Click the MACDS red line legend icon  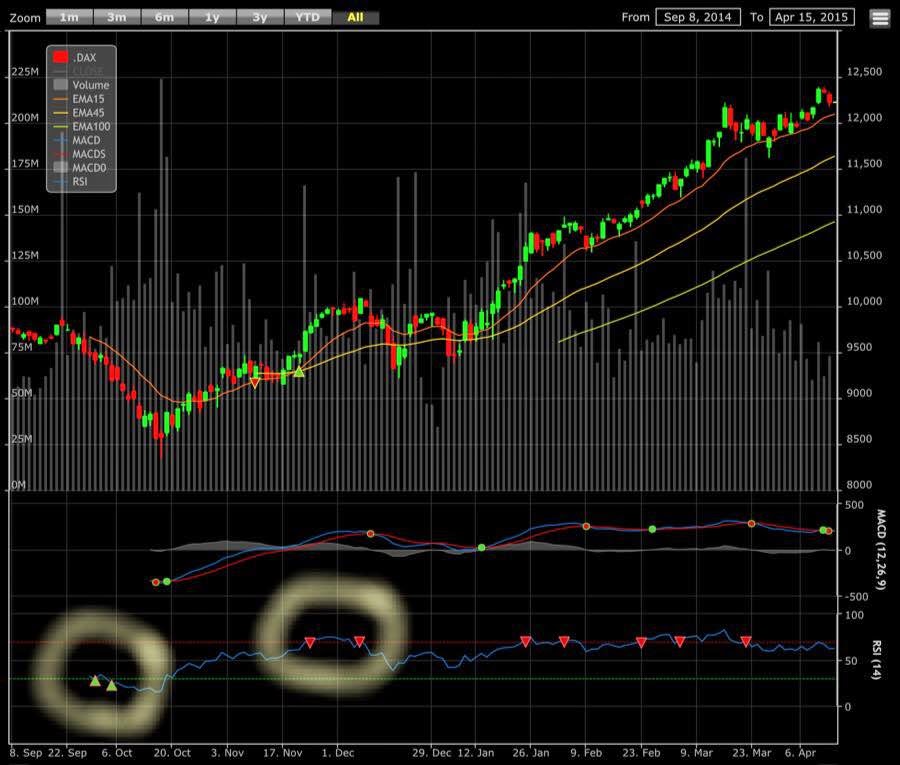[x=60, y=153]
